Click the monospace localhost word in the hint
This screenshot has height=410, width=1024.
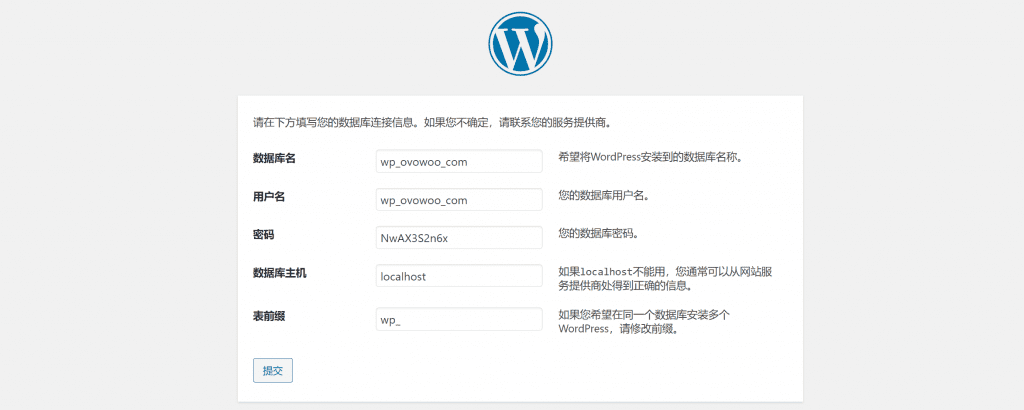click(x=608, y=270)
